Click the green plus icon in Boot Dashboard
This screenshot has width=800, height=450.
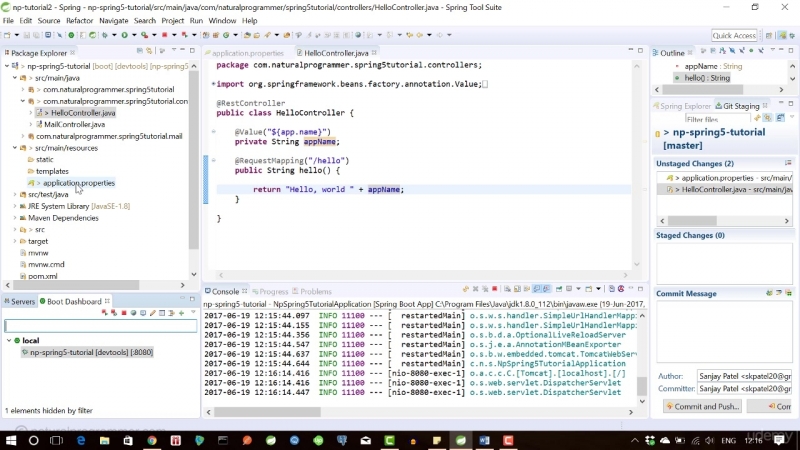pos(181,313)
